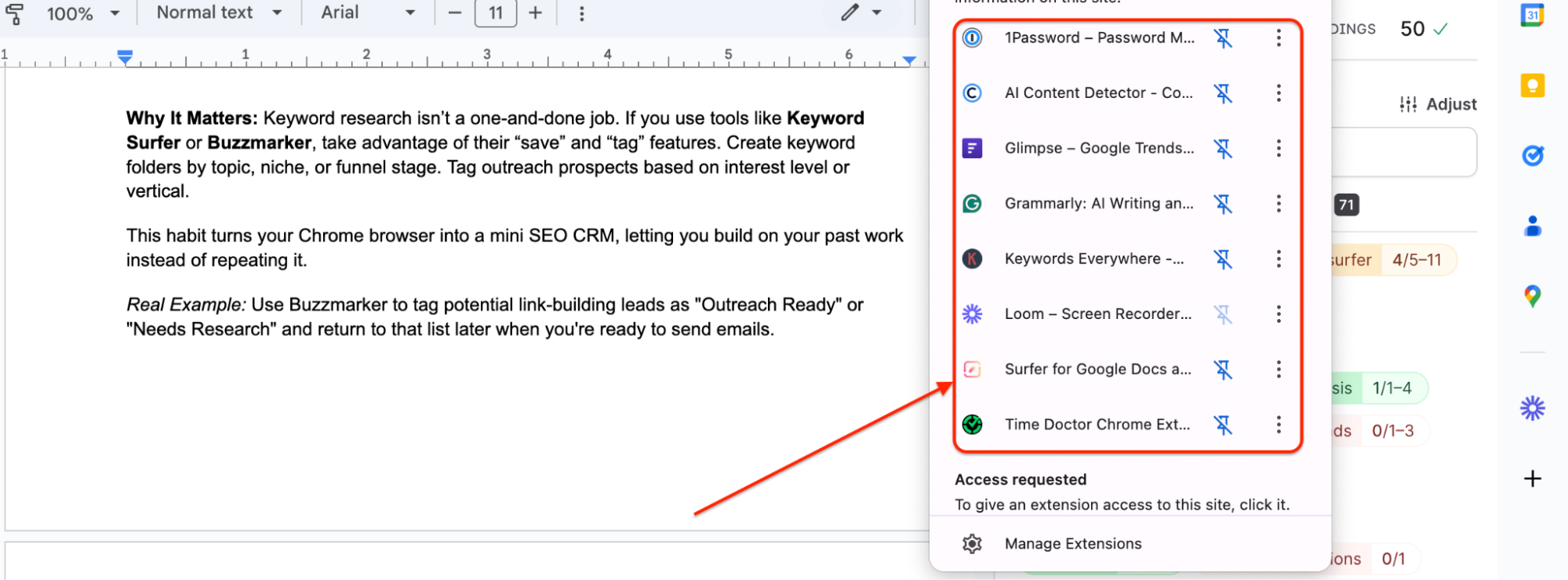
Task: Click the Time Doctor extension icon
Action: point(973,425)
